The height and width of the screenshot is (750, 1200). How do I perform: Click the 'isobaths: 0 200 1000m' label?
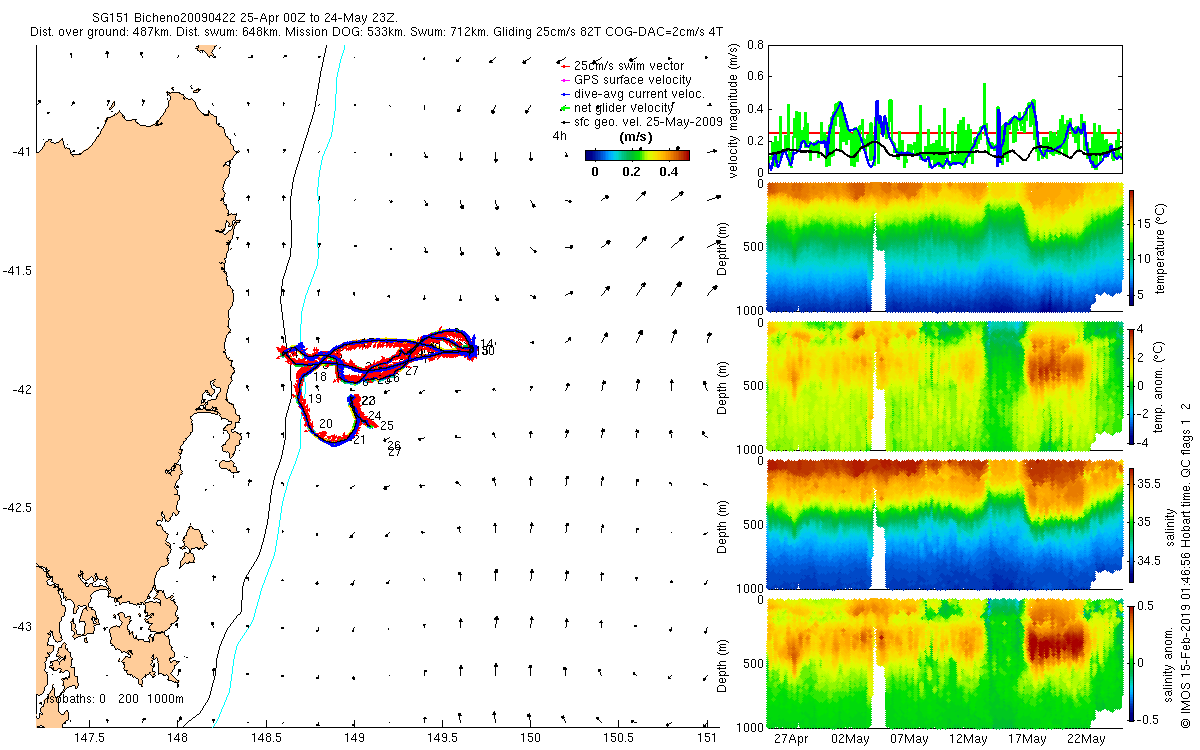(114, 699)
